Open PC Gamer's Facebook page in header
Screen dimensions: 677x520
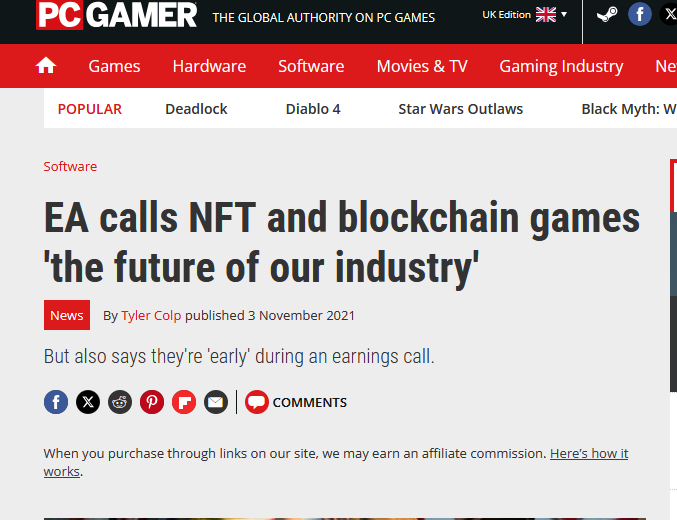tap(639, 15)
